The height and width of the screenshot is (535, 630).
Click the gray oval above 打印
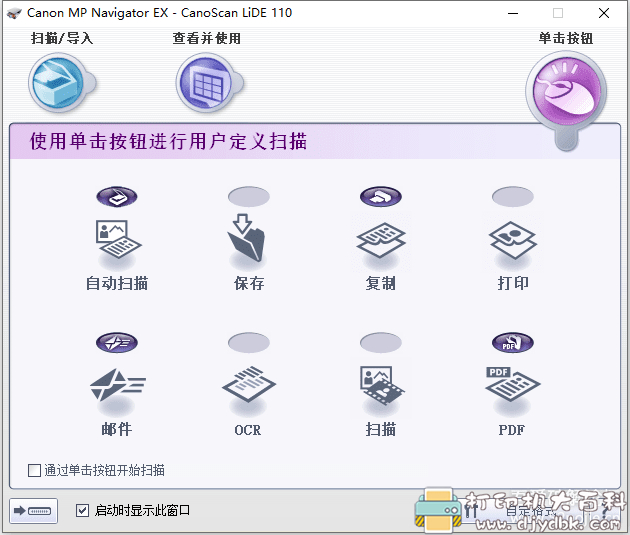click(x=513, y=197)
